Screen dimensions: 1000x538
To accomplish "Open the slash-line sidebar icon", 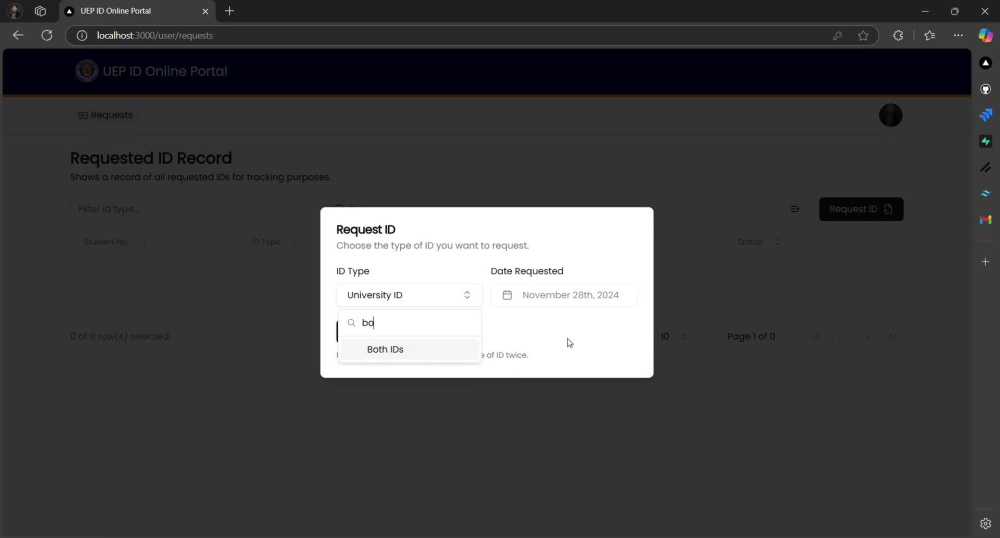I will click(x=985, y=167).
